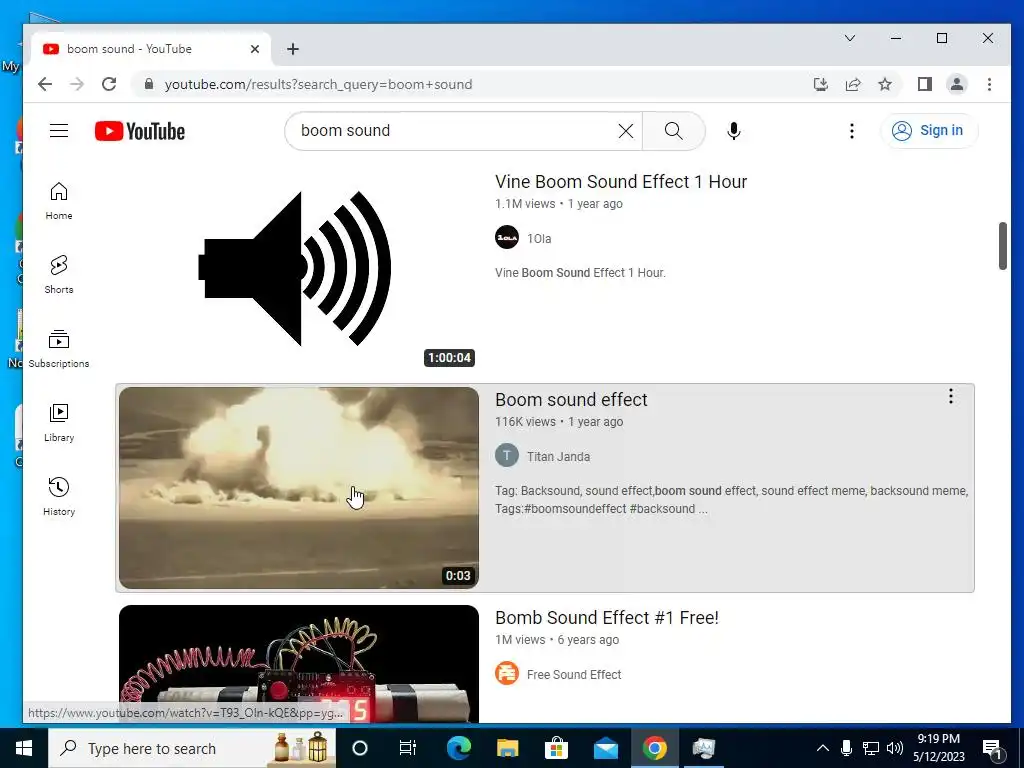Open the 10la channel name

point(539,238)
